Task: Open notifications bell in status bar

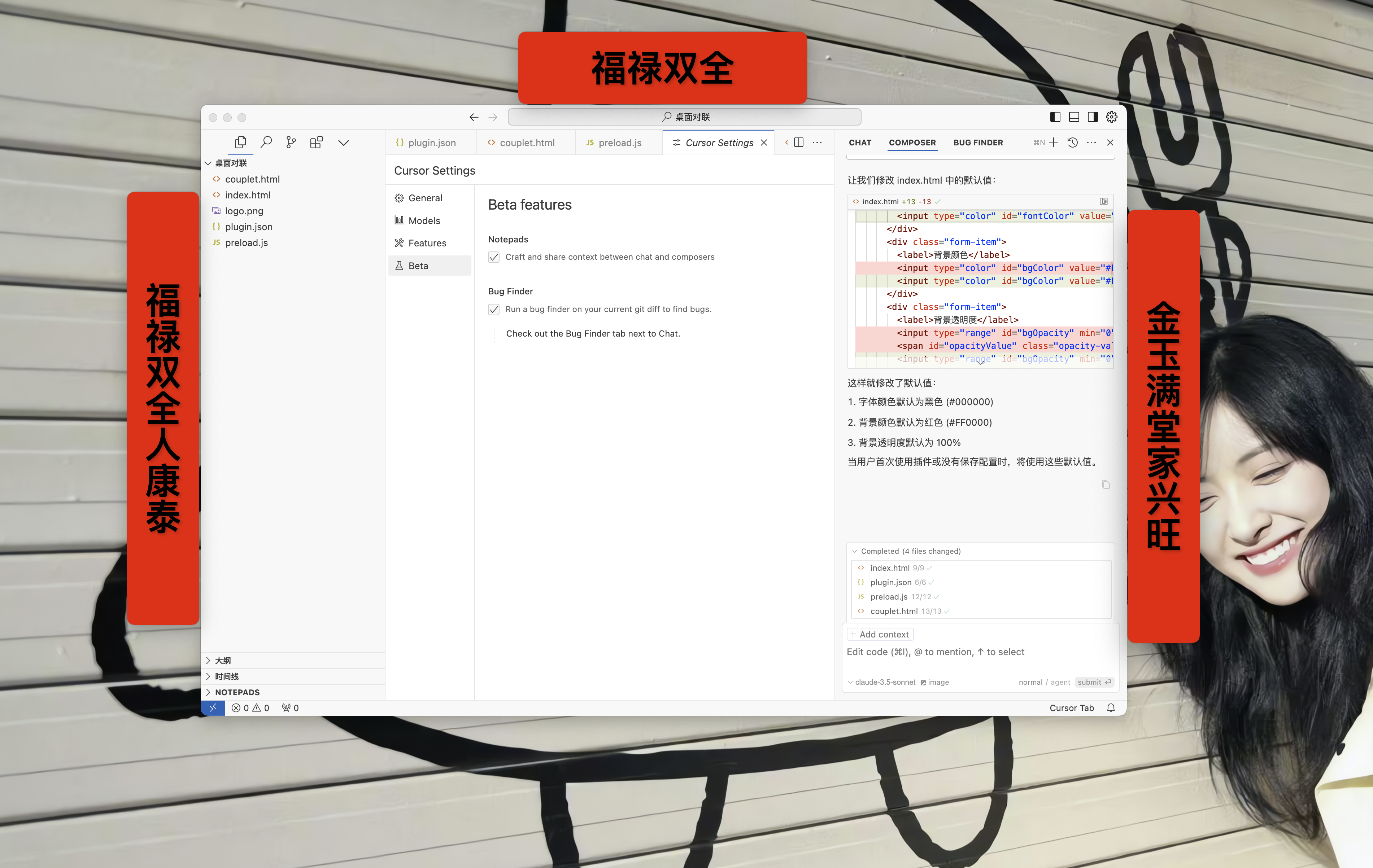Action: (x=1111, y=708)
